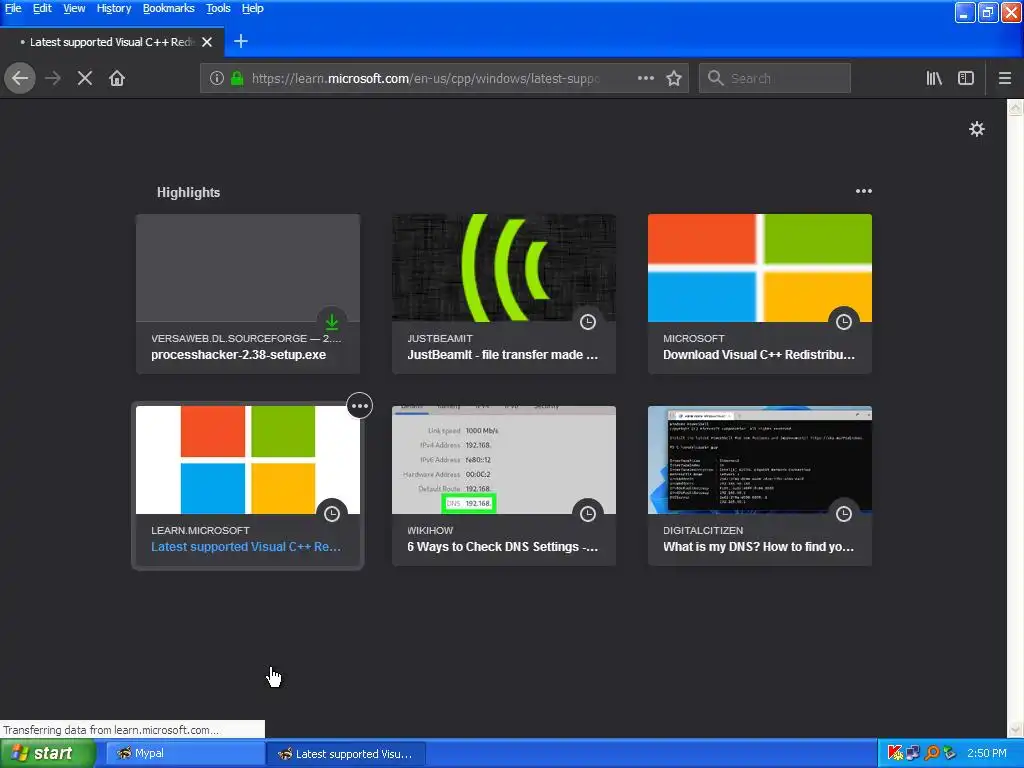Open the History menu
1024x768 pixels.
tap(114, 8)
